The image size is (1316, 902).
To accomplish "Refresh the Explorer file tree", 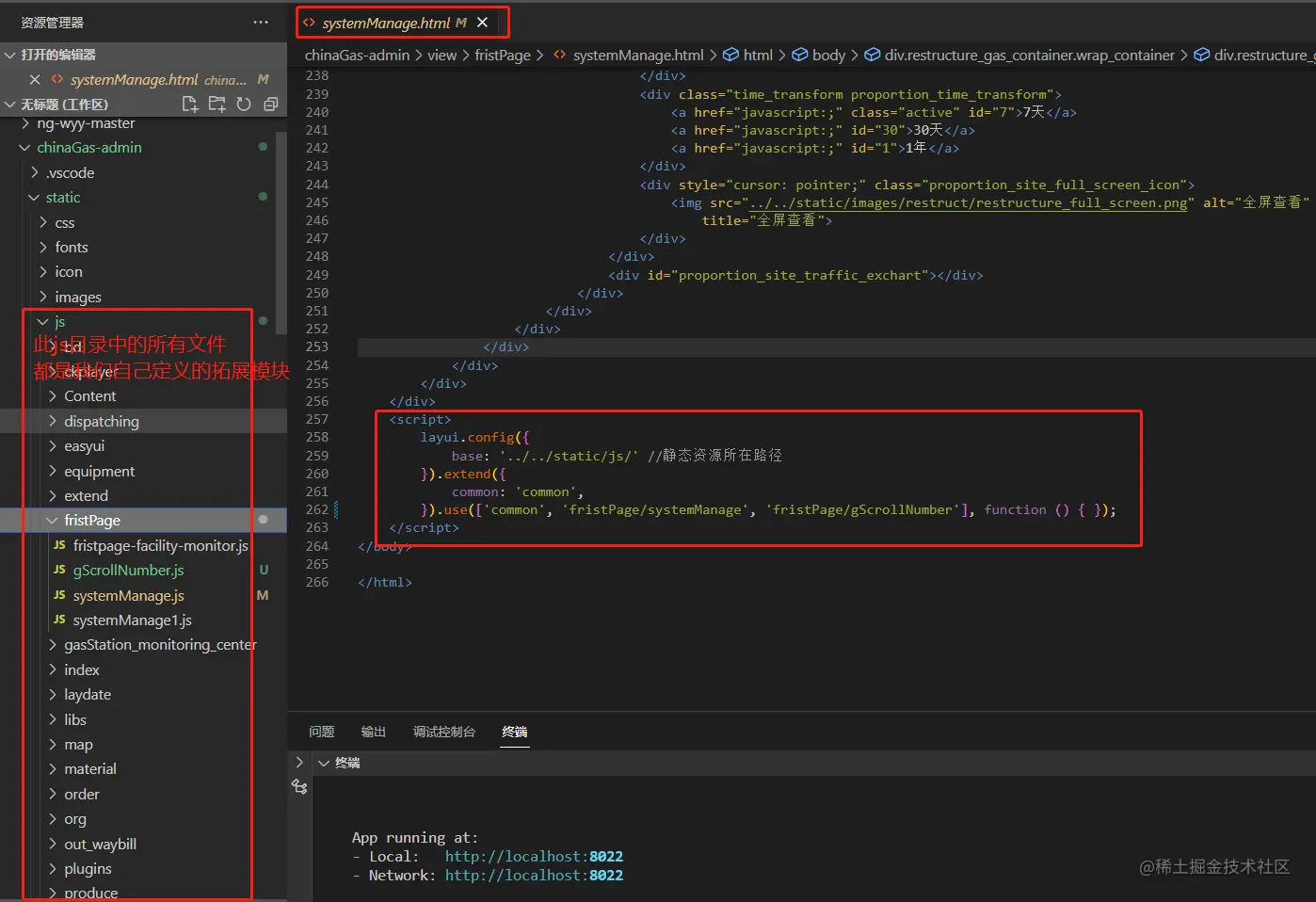I will tap(244, 105).
